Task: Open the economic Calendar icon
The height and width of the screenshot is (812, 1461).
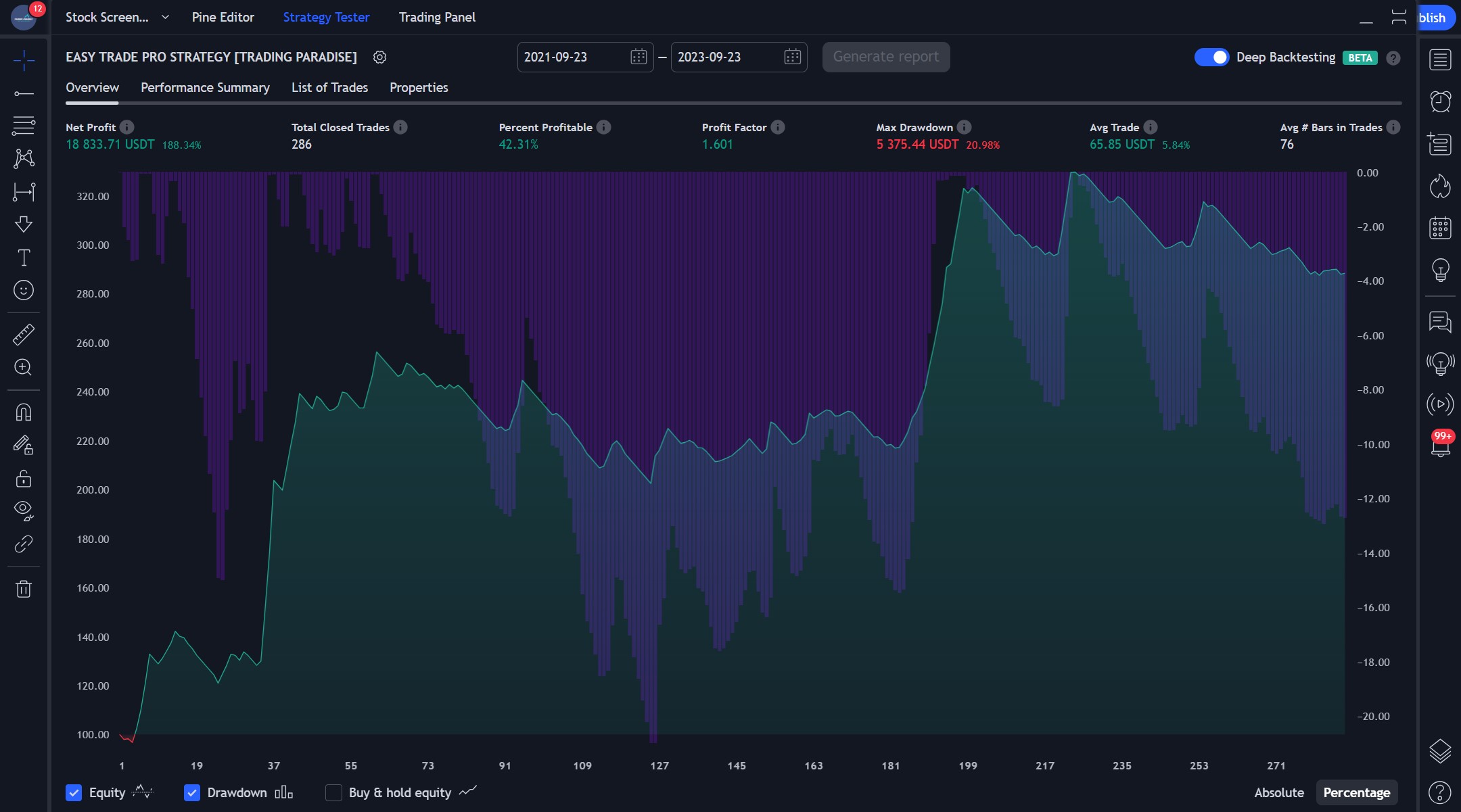Action: click(x=1440, y=228)
